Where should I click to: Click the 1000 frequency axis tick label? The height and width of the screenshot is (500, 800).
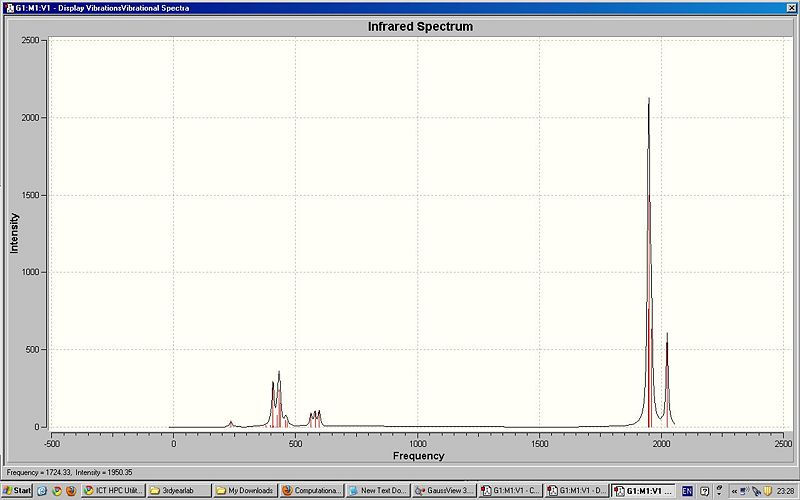click(418, 444)
